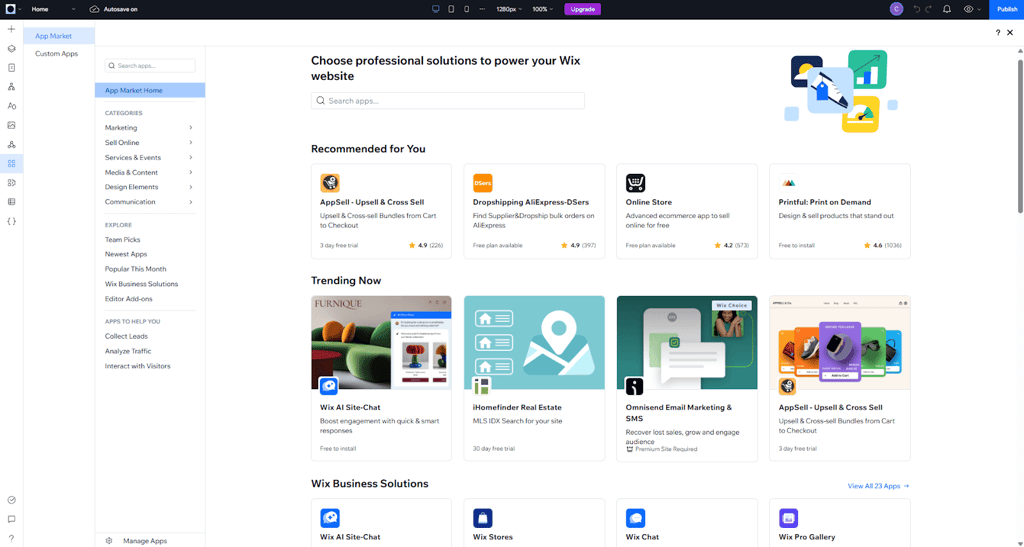Viewport: 1024px width, 547px height.
Task: Click the Autosave on indicator
Action: pyautogui.click(x=114, y=9)
